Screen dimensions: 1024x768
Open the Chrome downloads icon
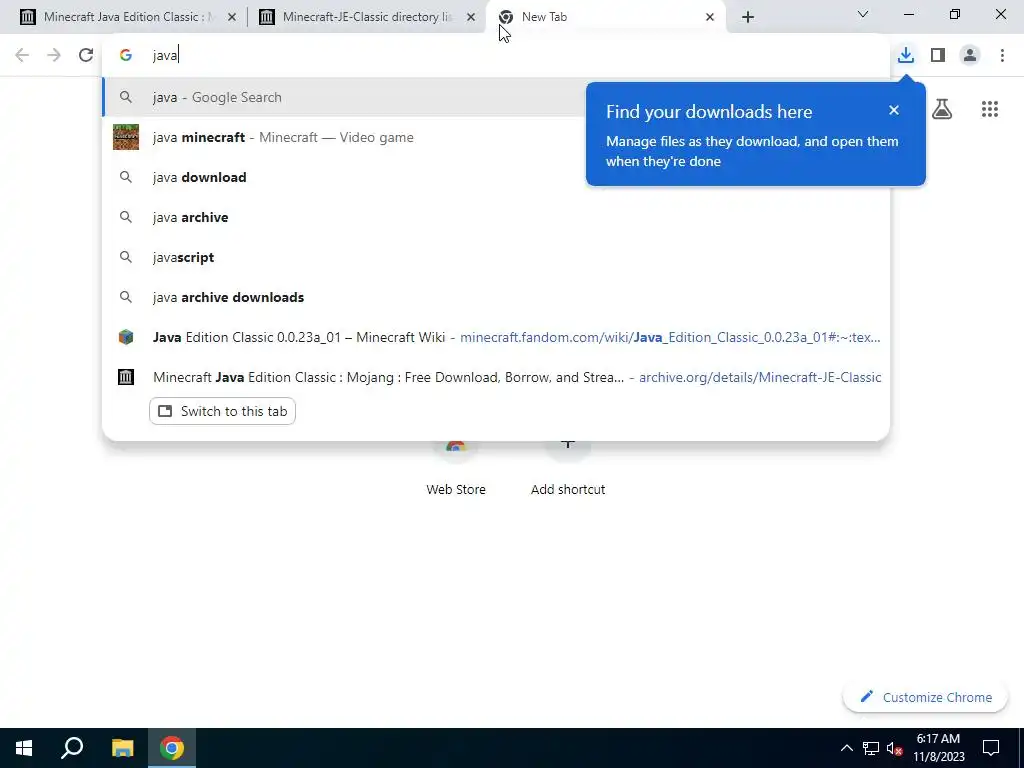click(x=905, y=55)
